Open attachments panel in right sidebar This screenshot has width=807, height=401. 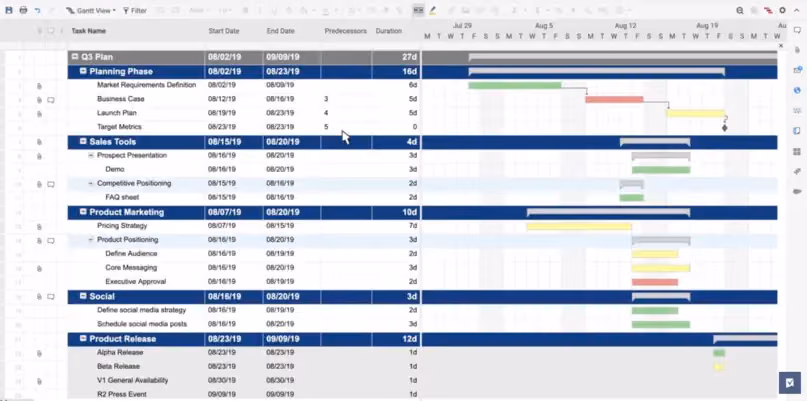point(797,50)
